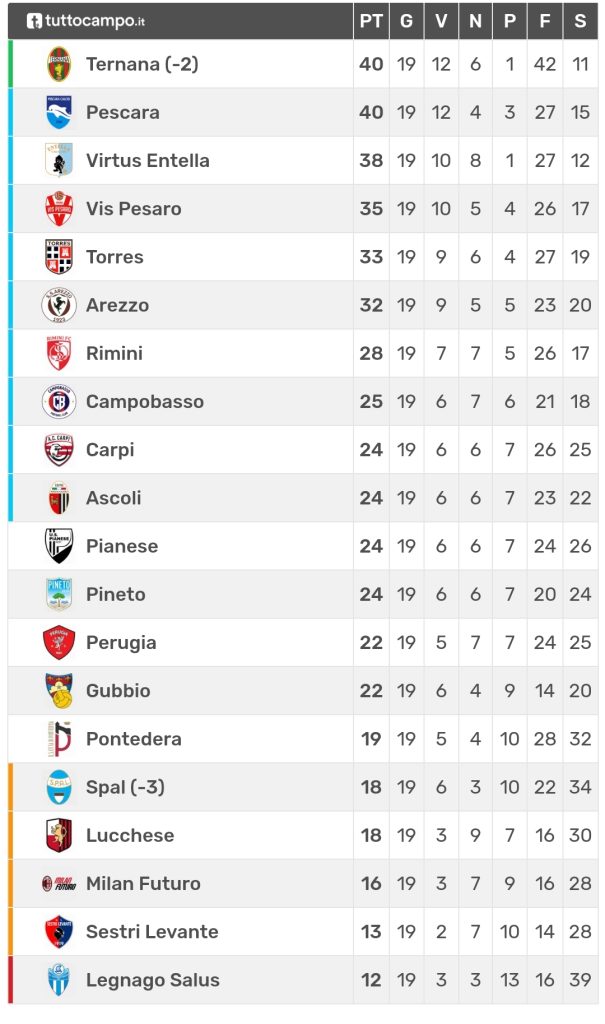Click Rimini's 28 points cell
Image resolution: width=605 pixels, height=1024 pixels.
click(x=371, y=354)
